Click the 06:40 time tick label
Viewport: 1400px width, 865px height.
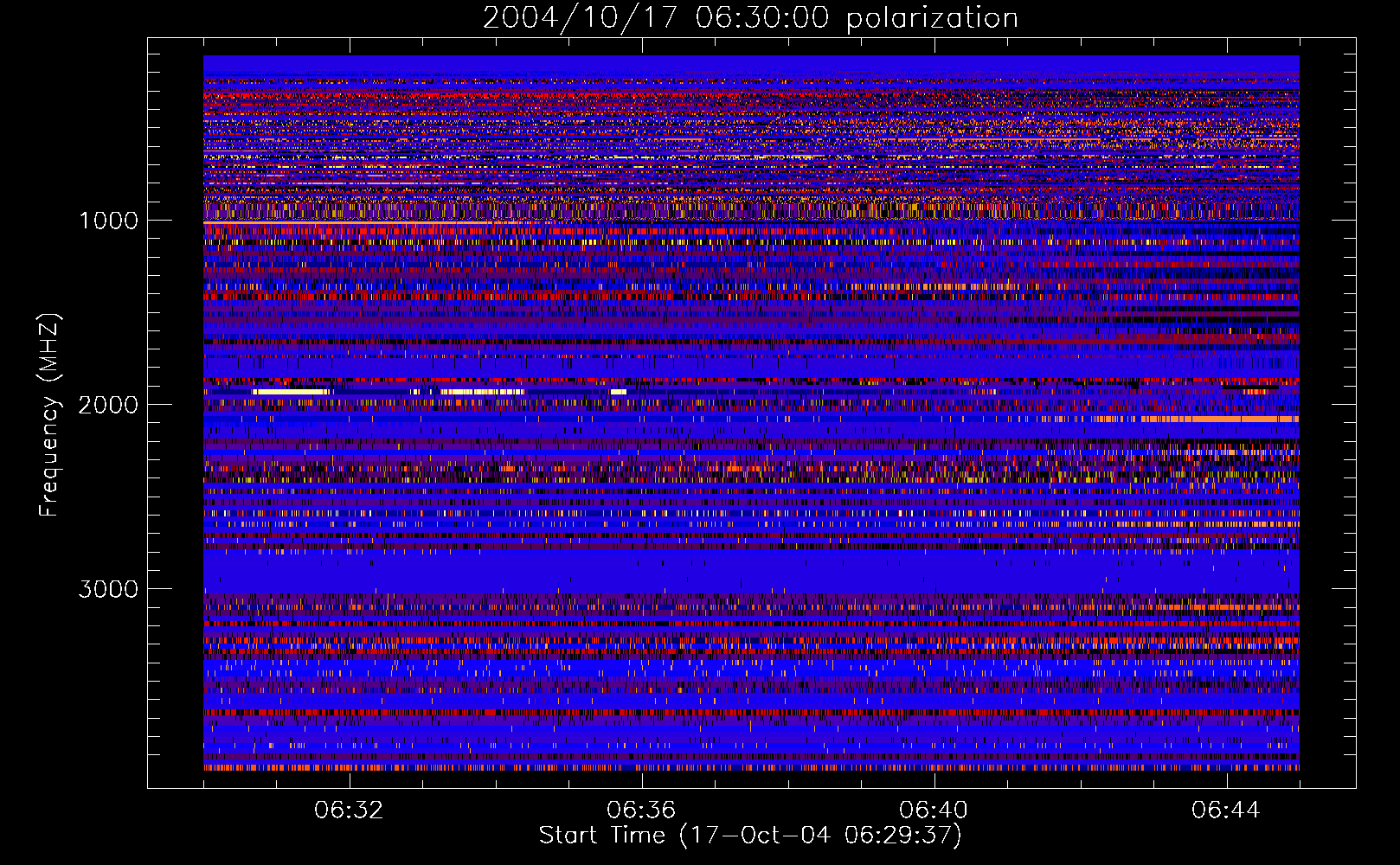coord(934,811)
